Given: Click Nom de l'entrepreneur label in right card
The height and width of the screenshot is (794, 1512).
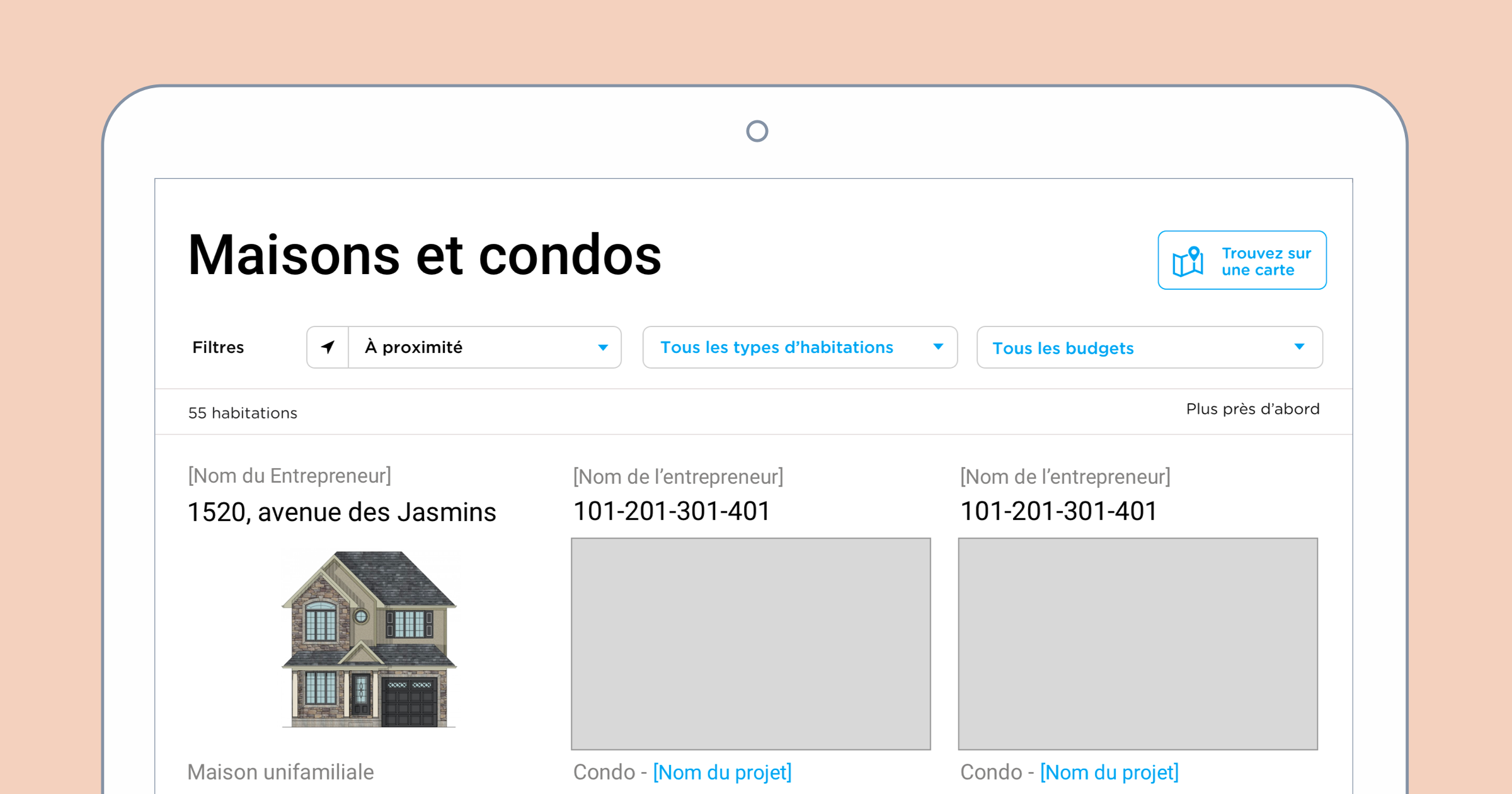Looking at the screenshot, I should tap(1065, 477).
